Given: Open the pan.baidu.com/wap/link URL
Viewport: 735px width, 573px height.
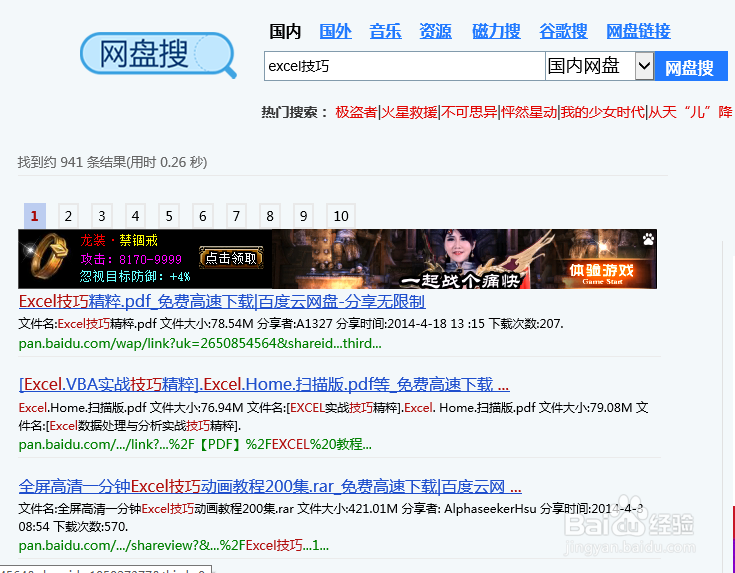Looking at the screenshot, I should [200, 343].
